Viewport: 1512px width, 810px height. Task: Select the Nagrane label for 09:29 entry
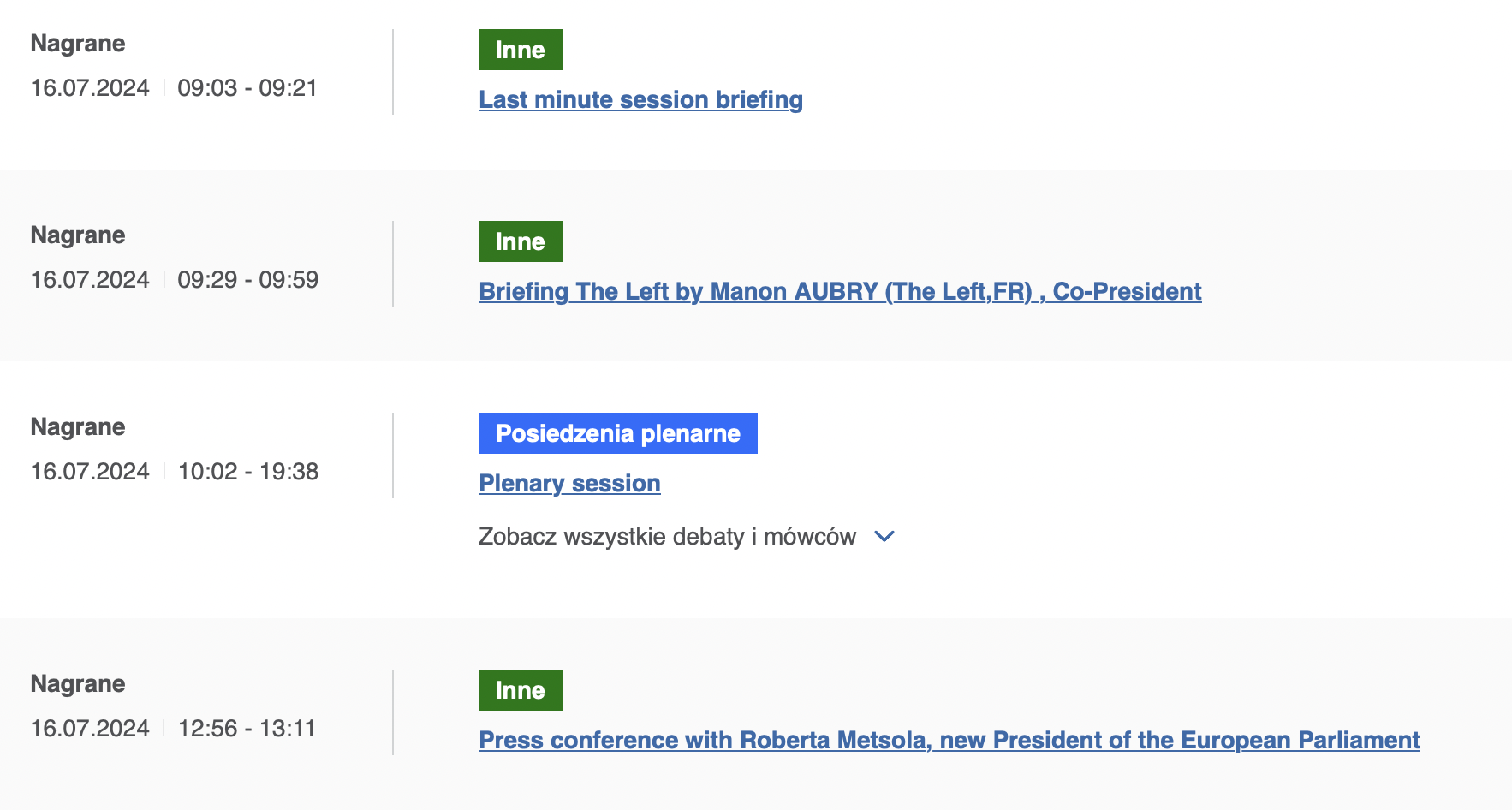point(78,235)
